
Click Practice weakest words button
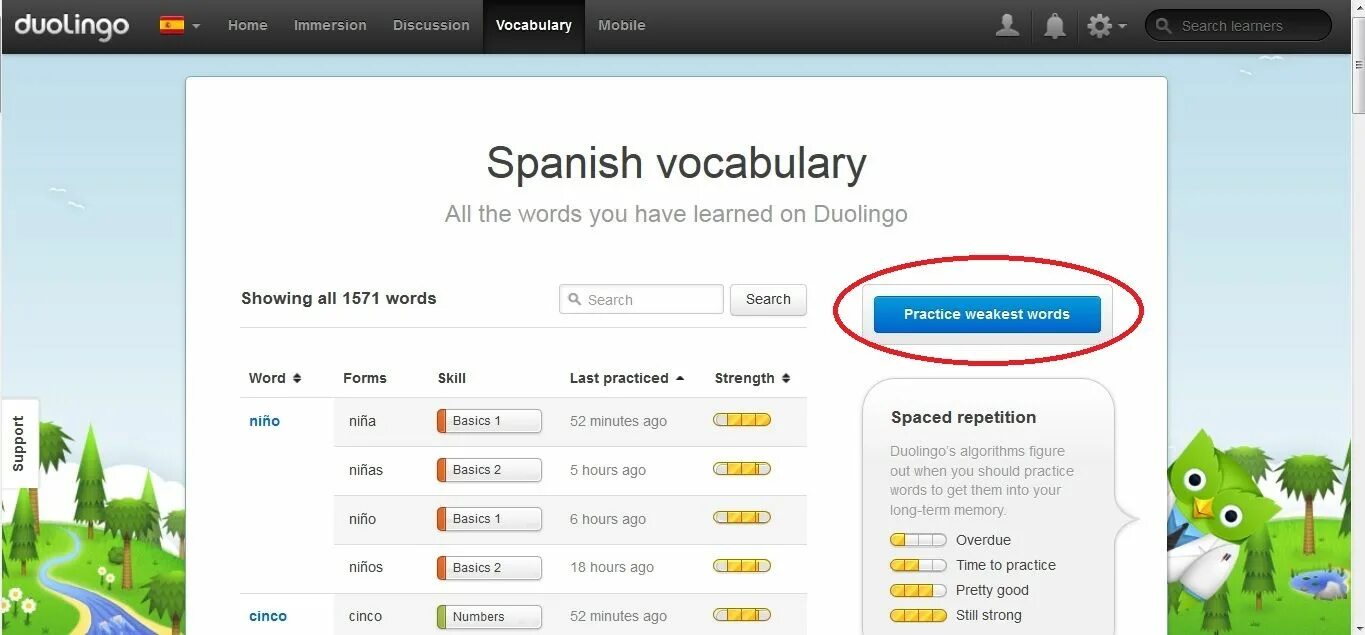987,314
